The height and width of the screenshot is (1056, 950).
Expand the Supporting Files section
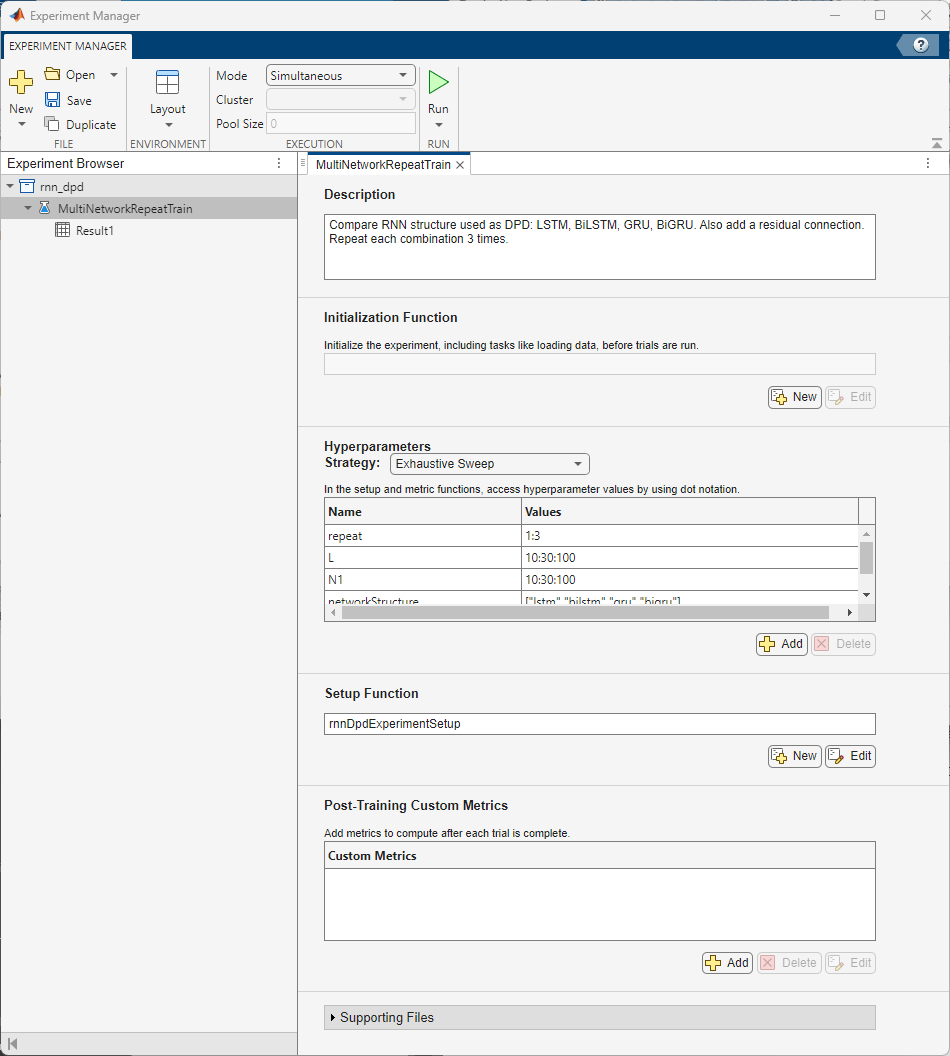(333, 1017)
